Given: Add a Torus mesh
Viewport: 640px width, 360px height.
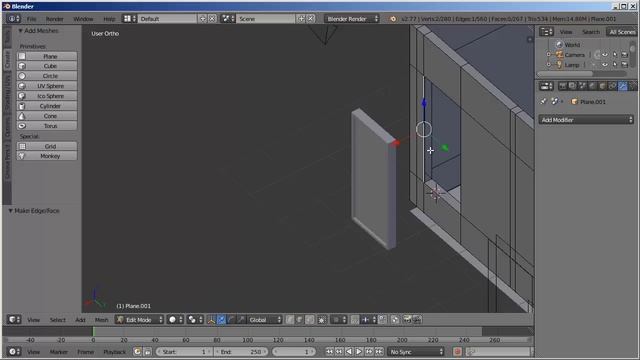Looking at the screenshot, I should click(47, 126).
